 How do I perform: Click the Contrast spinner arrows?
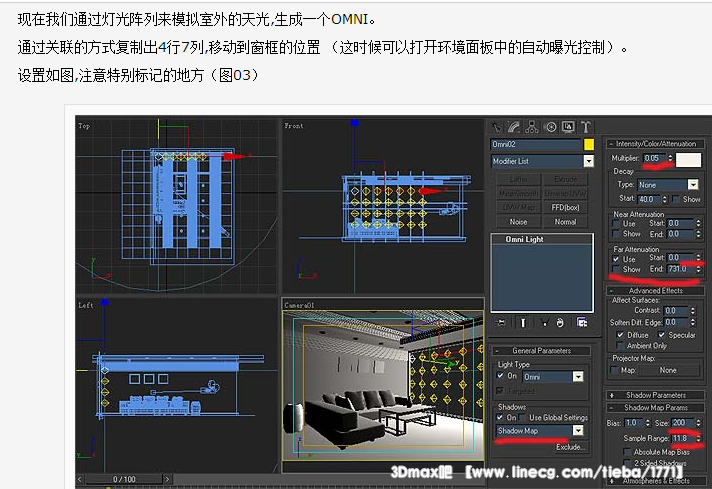coord(692,311)
